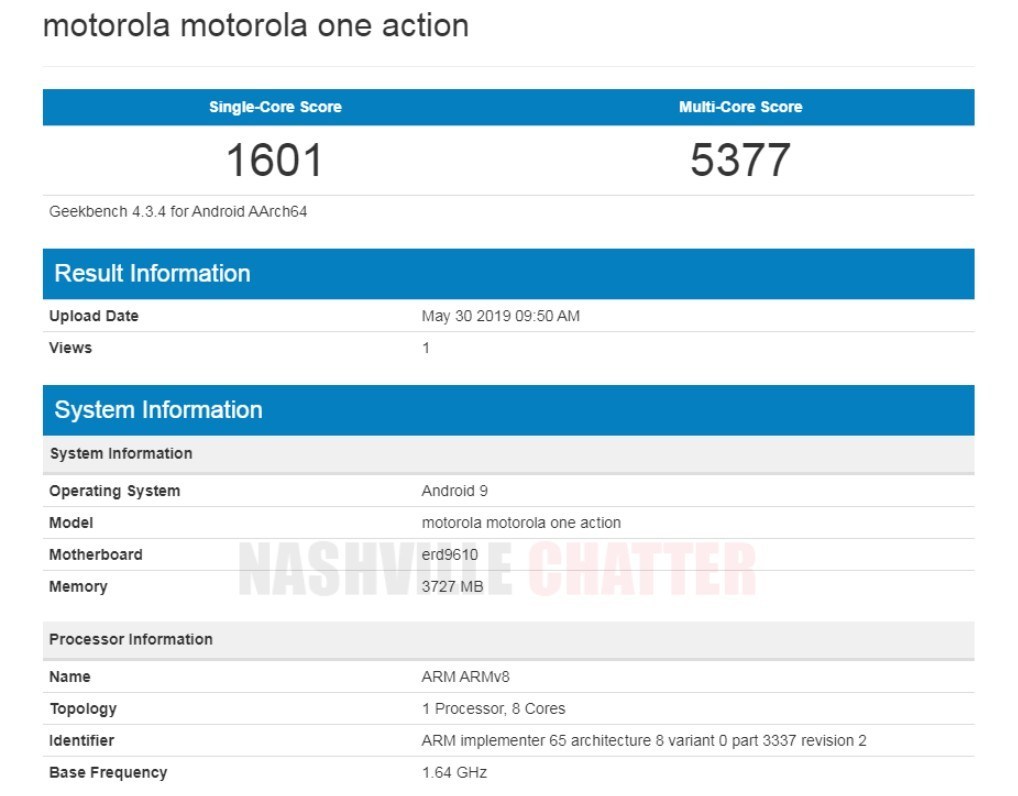Image resolution: width=1018 pixels, height=796 pixels.
Task: Click the Base Frequency value 1.64 GHz
Action: click(x=454, y=773)
